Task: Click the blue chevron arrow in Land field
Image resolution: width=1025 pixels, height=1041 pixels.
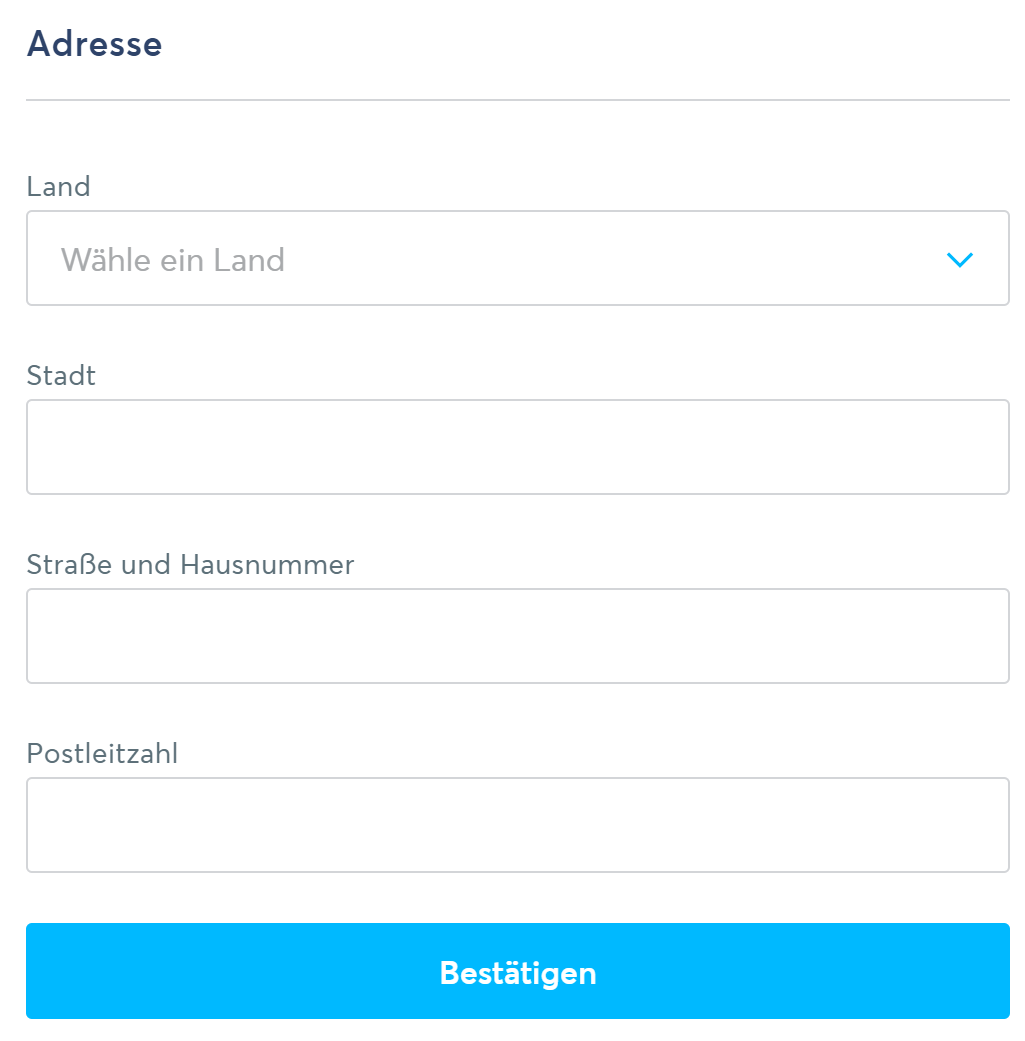Action: (959, 260)
